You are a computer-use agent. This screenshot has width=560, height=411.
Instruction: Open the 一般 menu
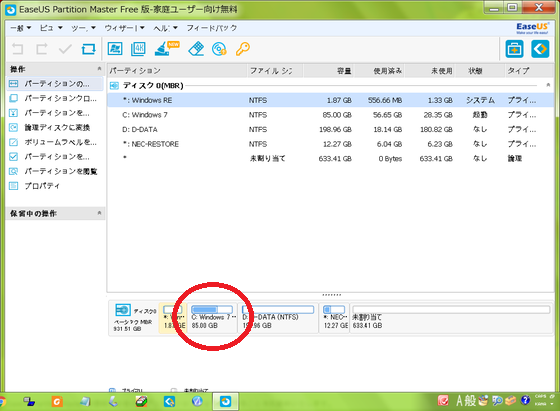[21, 28]
